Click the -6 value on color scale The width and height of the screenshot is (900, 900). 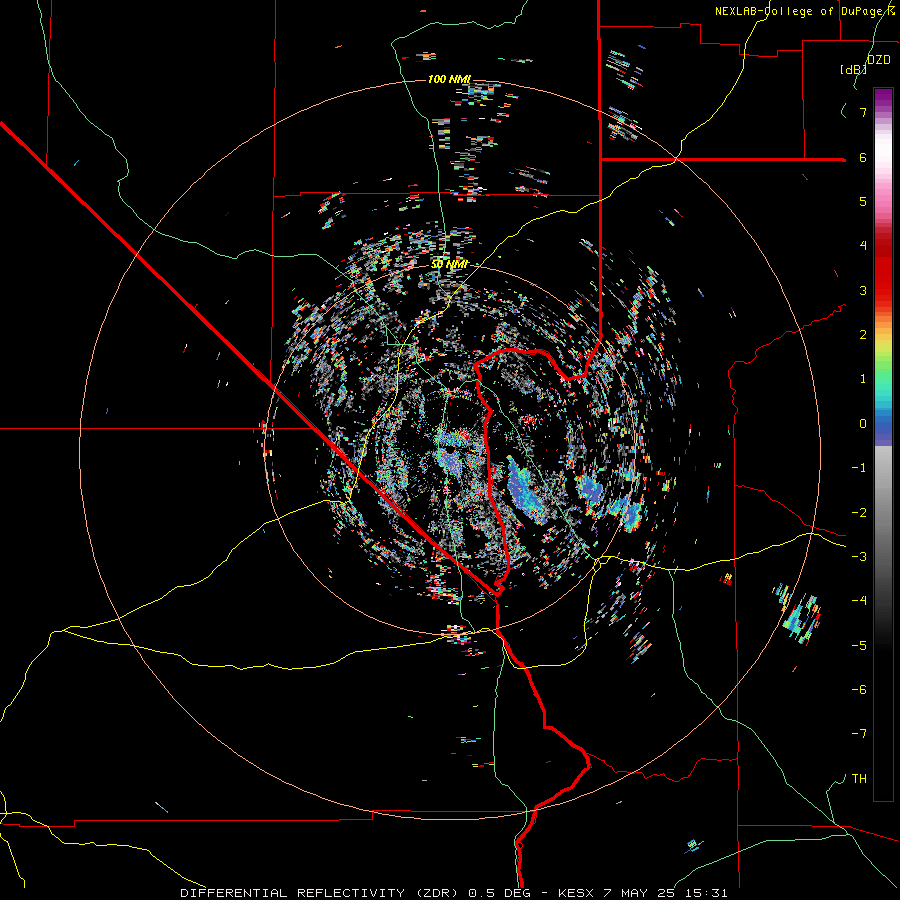(x=859, y=690)
